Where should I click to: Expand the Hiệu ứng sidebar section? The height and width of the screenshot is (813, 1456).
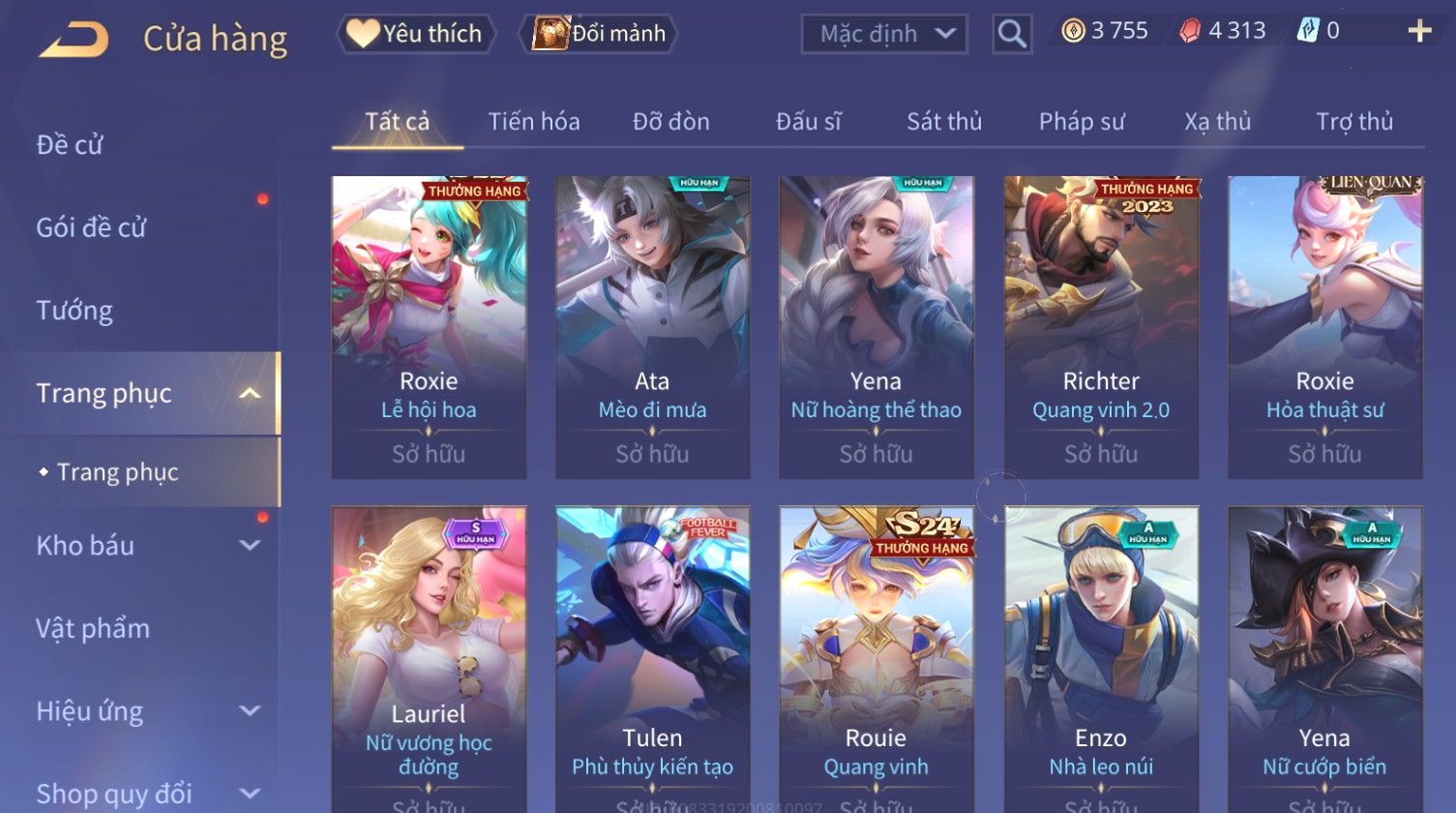(250, 711)
